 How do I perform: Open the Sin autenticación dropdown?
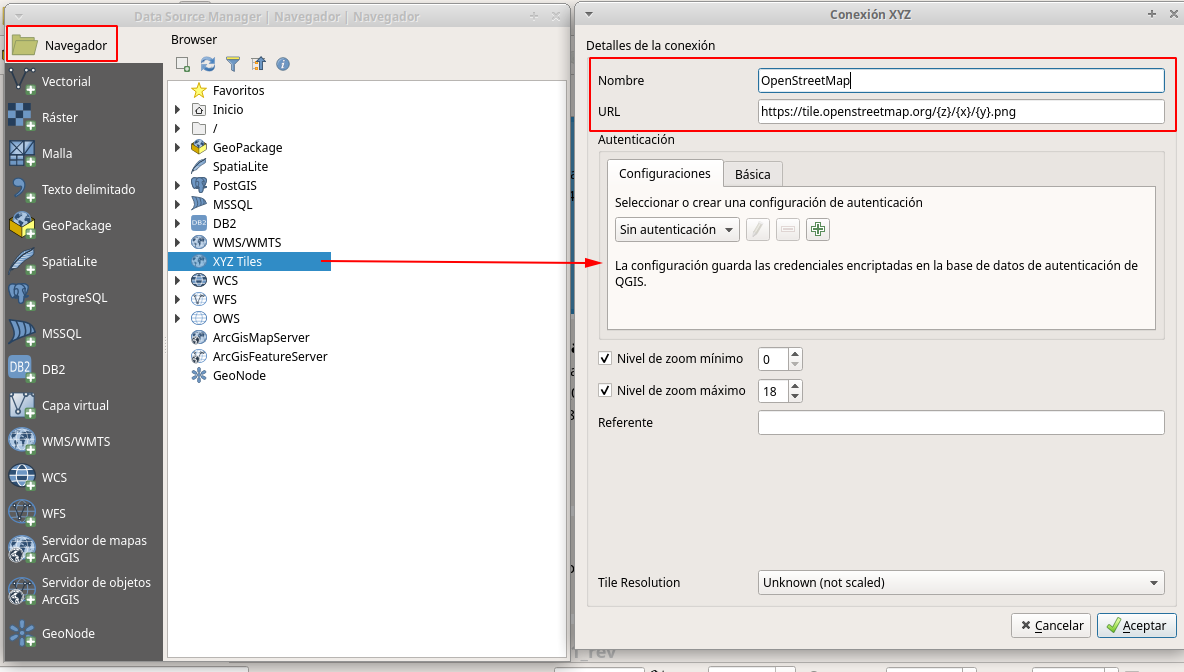point(677,230)
